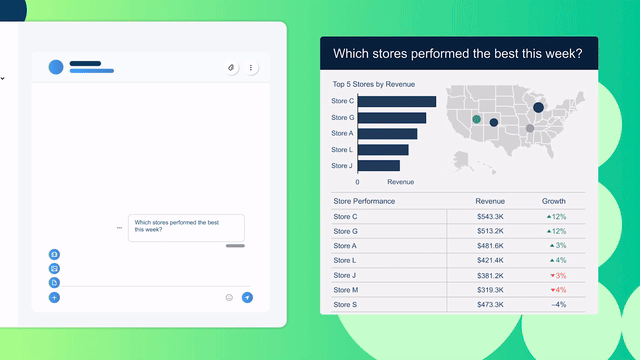The image size is (640, 360).
Task: Click the camera attachment icon
Action: 54,255
